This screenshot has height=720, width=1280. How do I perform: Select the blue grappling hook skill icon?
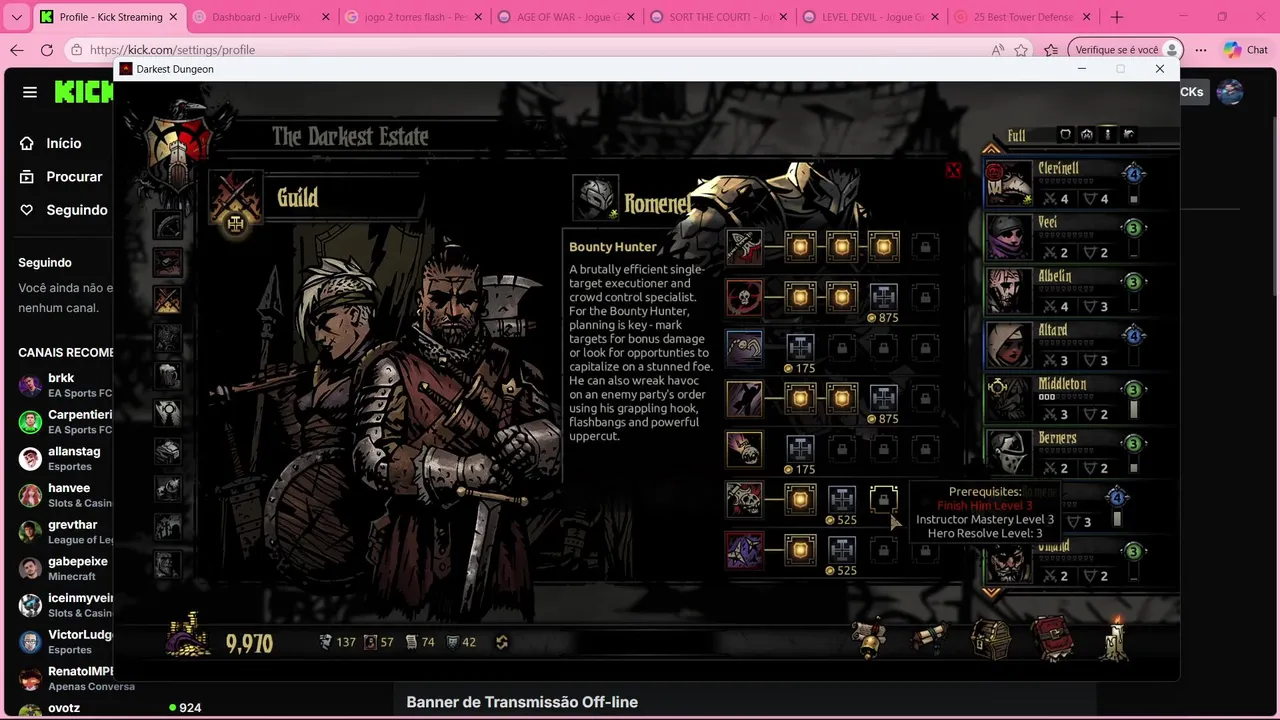(x=744, y=347)
